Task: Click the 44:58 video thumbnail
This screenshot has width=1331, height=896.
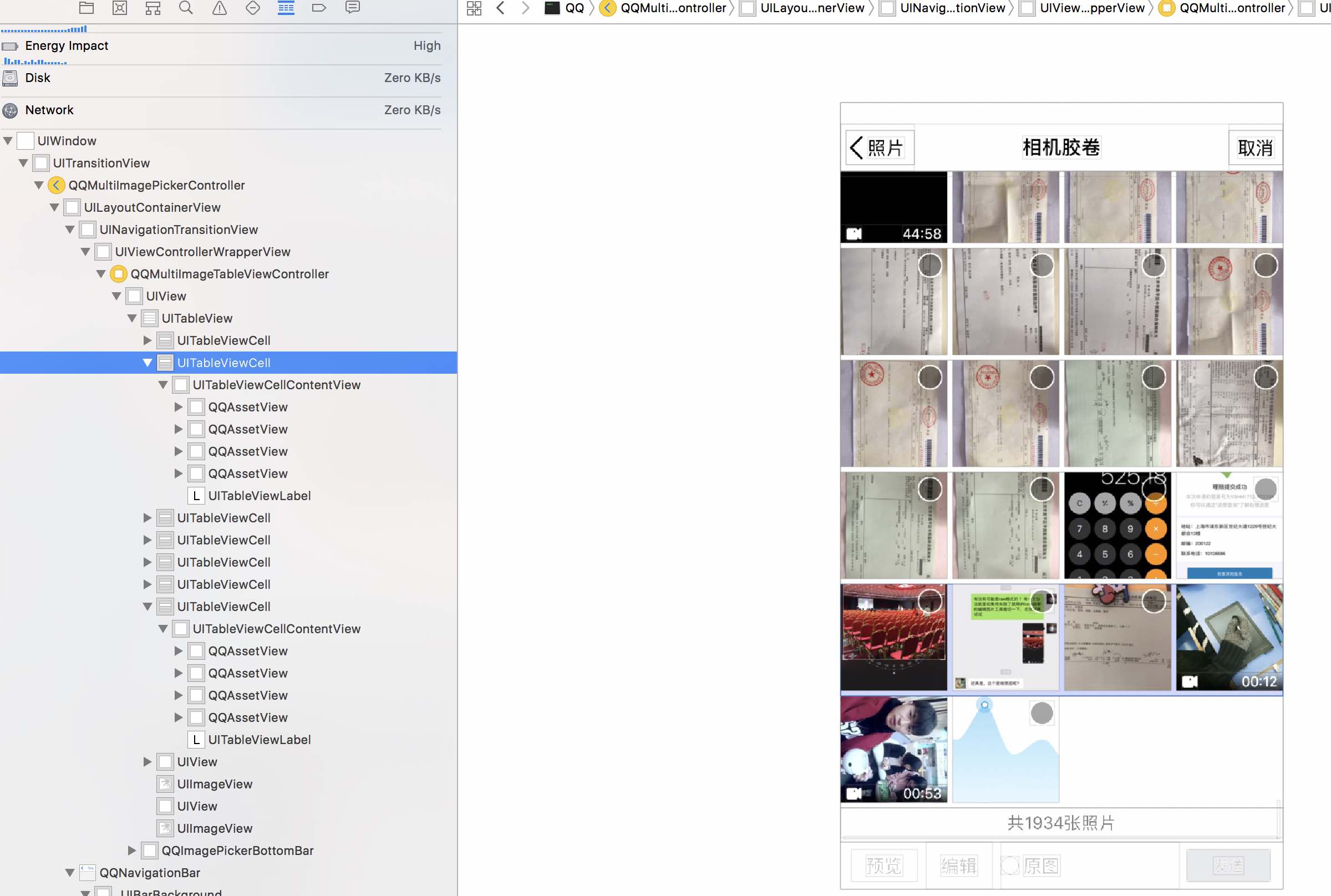Action: [x=893, y=207]
